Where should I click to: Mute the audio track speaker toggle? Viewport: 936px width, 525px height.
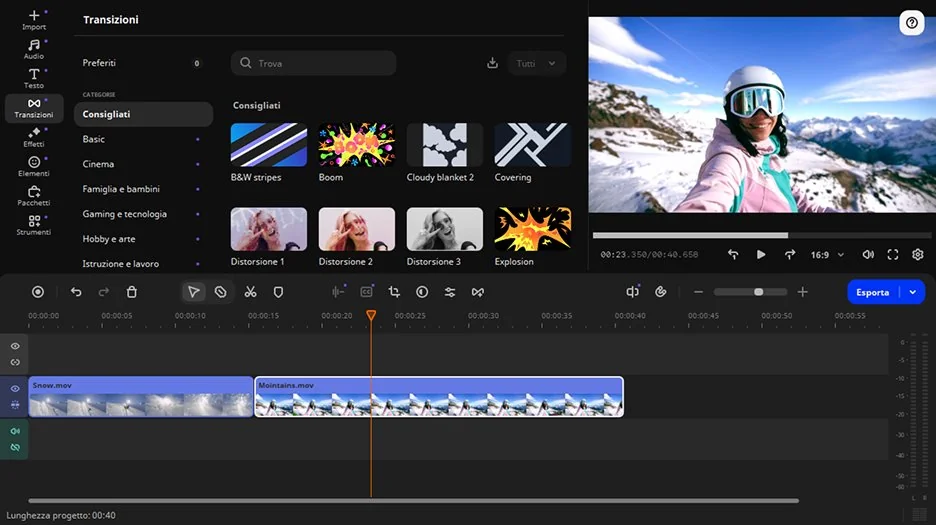[15, 431]
